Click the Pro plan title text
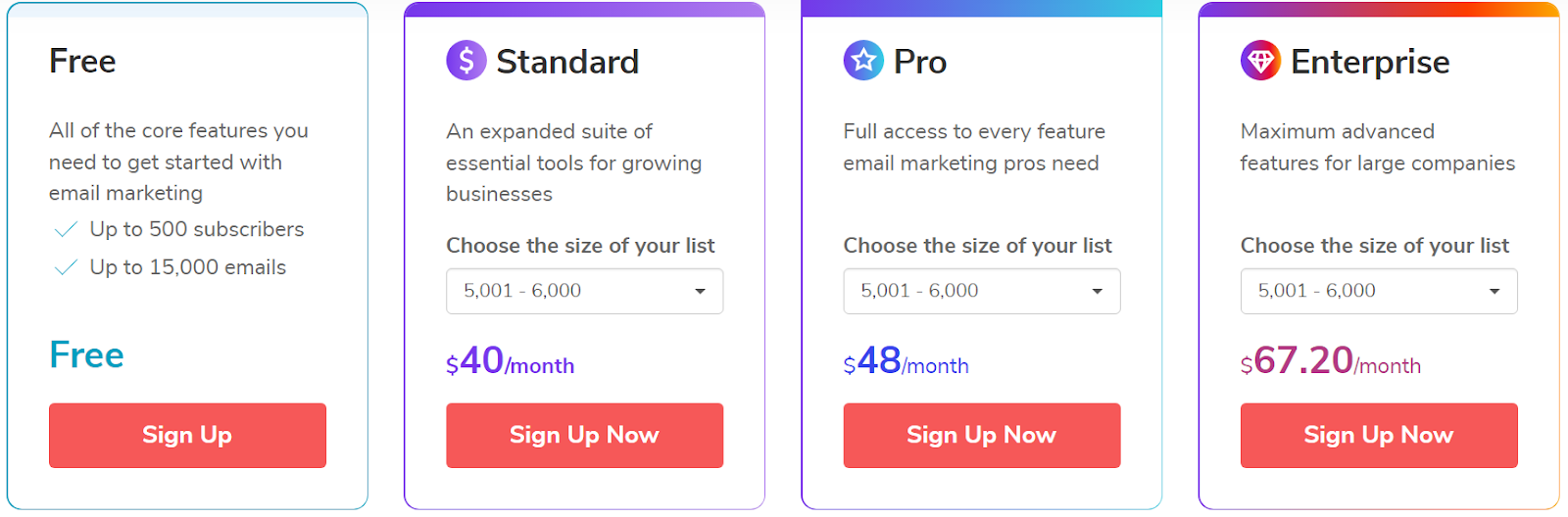1568x517 pixels. point(920,62)
